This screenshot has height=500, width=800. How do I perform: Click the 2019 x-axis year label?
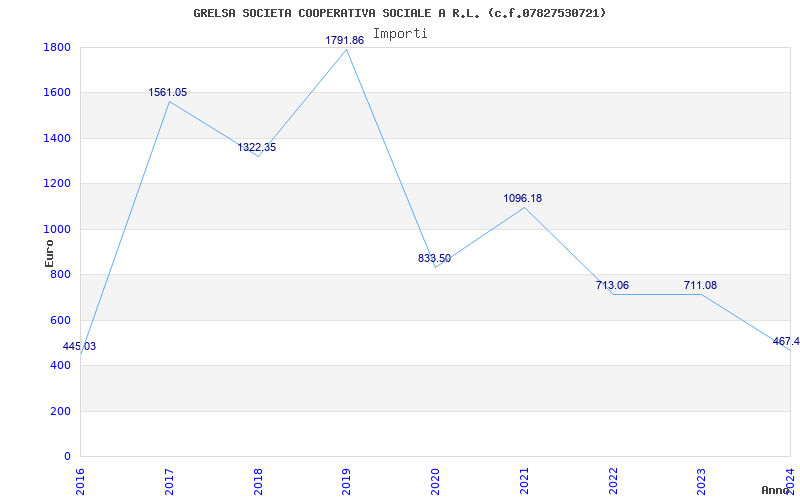pos(347,481)
